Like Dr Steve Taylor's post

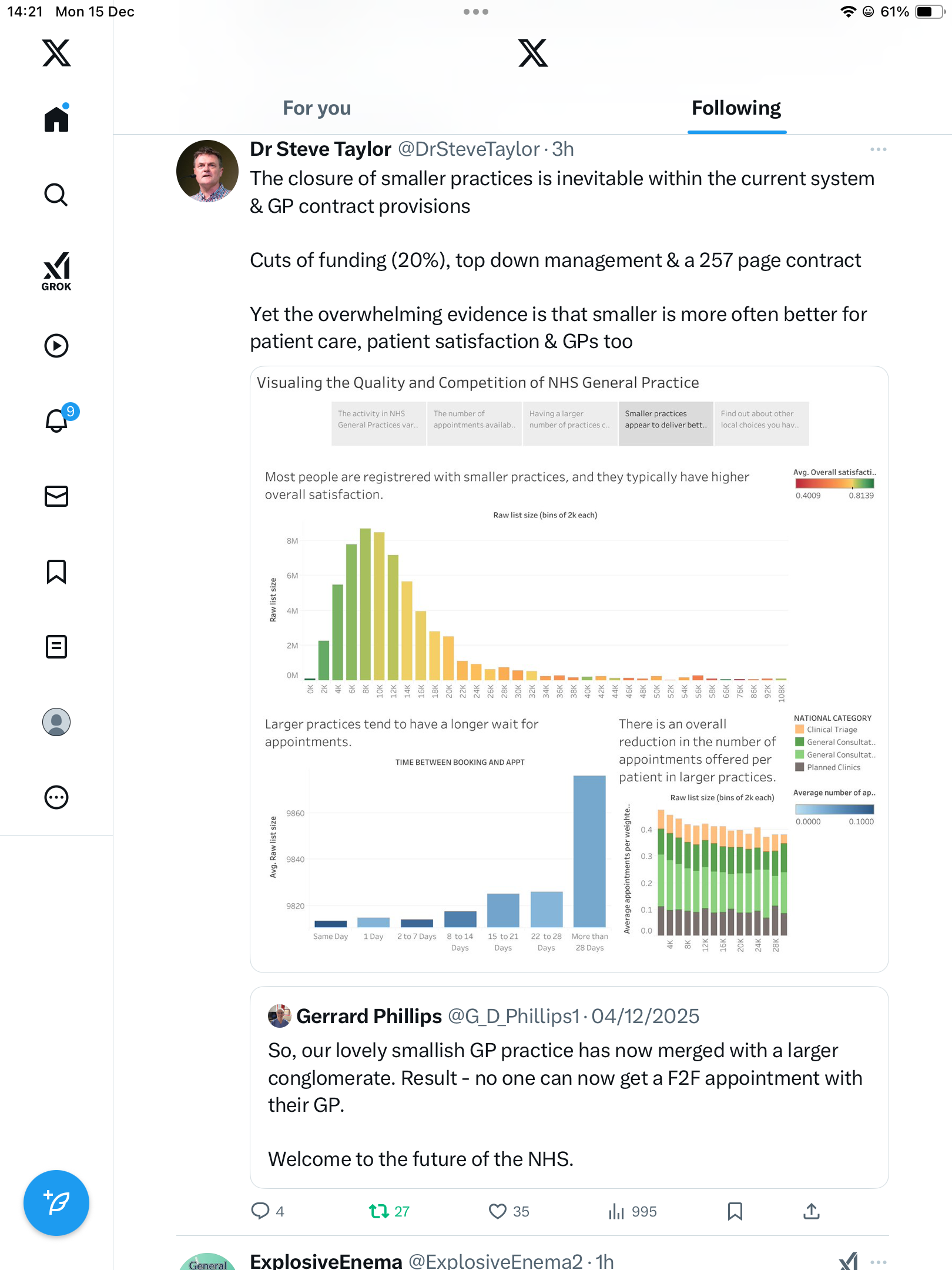point(498,1211)
